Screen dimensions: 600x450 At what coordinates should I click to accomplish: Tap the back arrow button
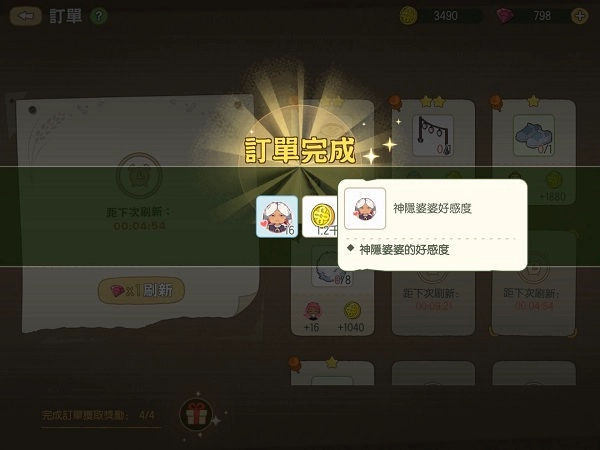click(x=25, y=16)
